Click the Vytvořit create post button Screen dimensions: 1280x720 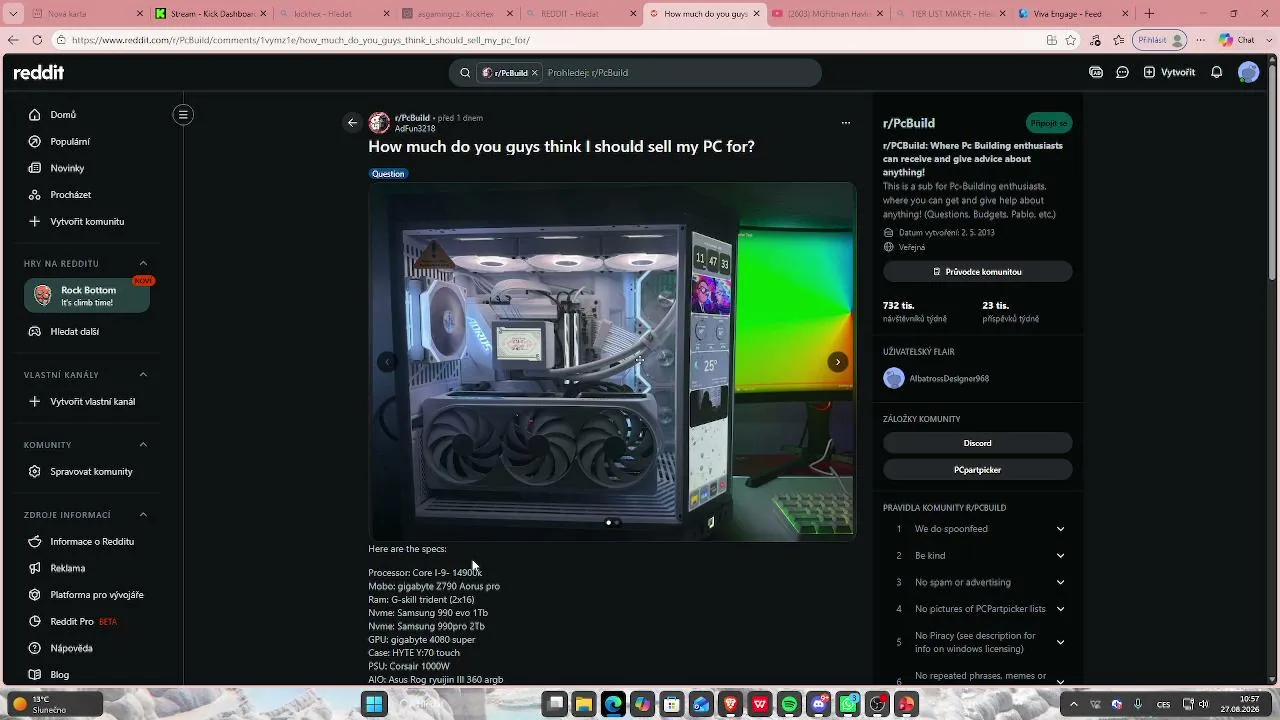pos(1169,72)
